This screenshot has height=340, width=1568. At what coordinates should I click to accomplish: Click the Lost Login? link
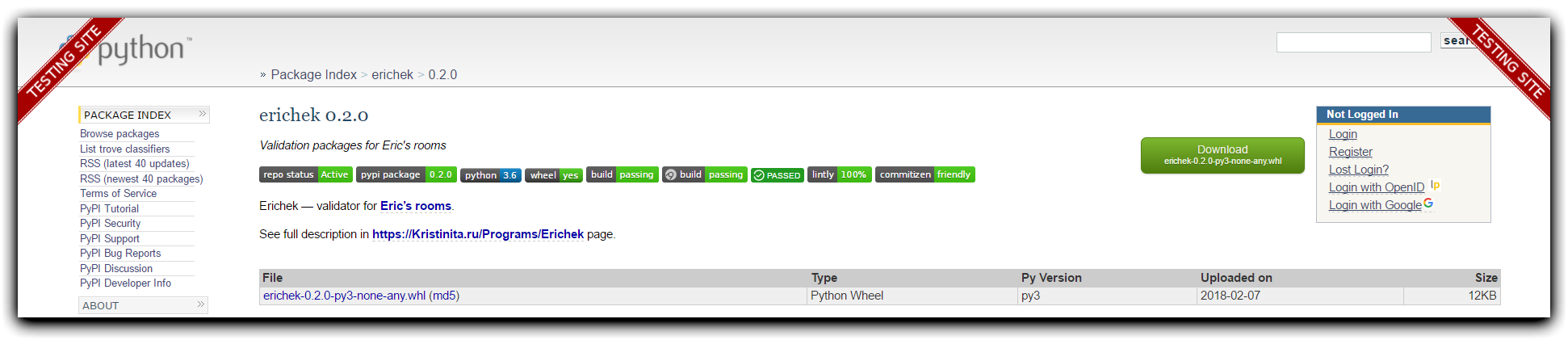(1359, 170)
